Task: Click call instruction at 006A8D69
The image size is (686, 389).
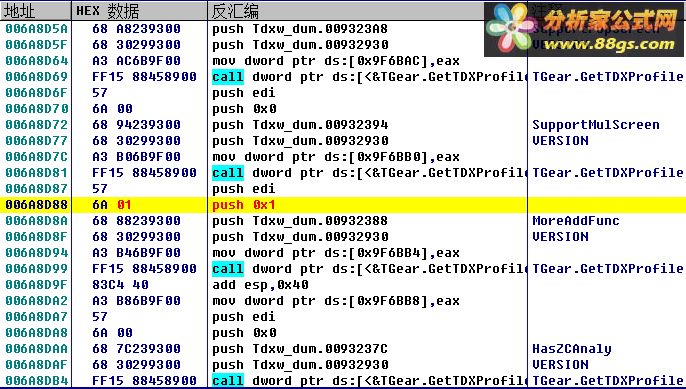Action: (370, 77)
